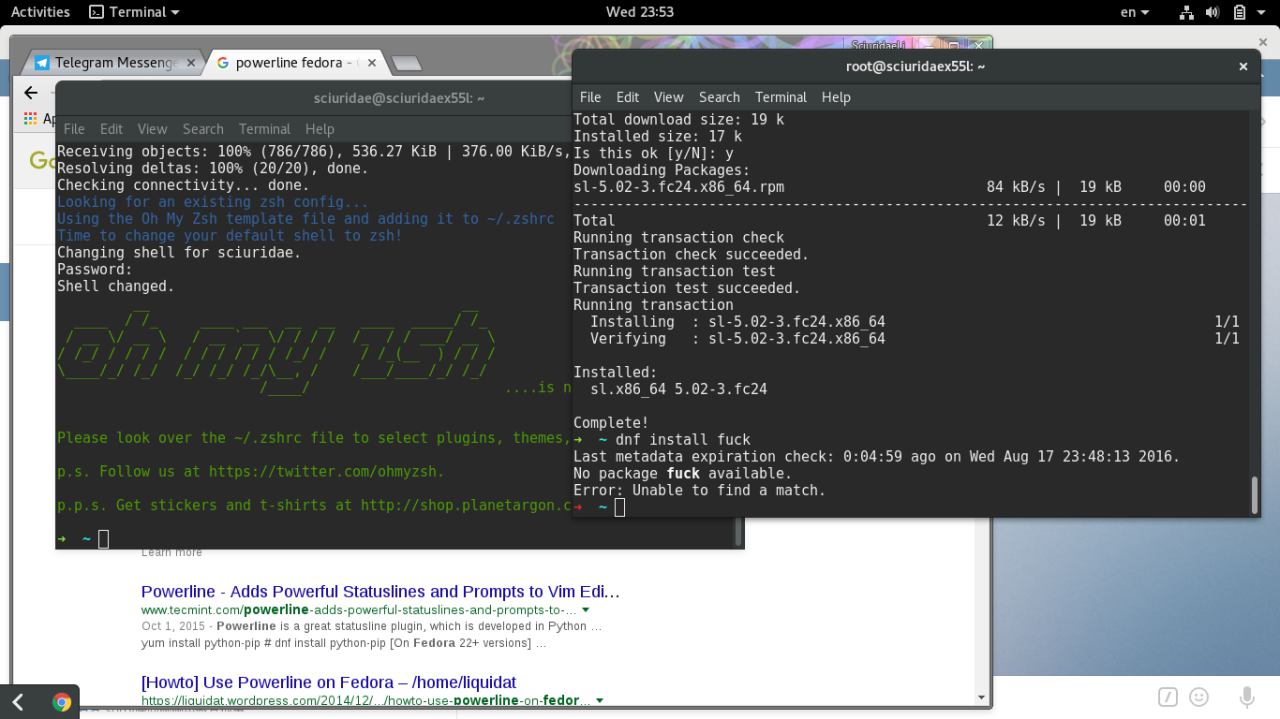
Task: Open Search menu in root terminal
Action: point(719,97)
